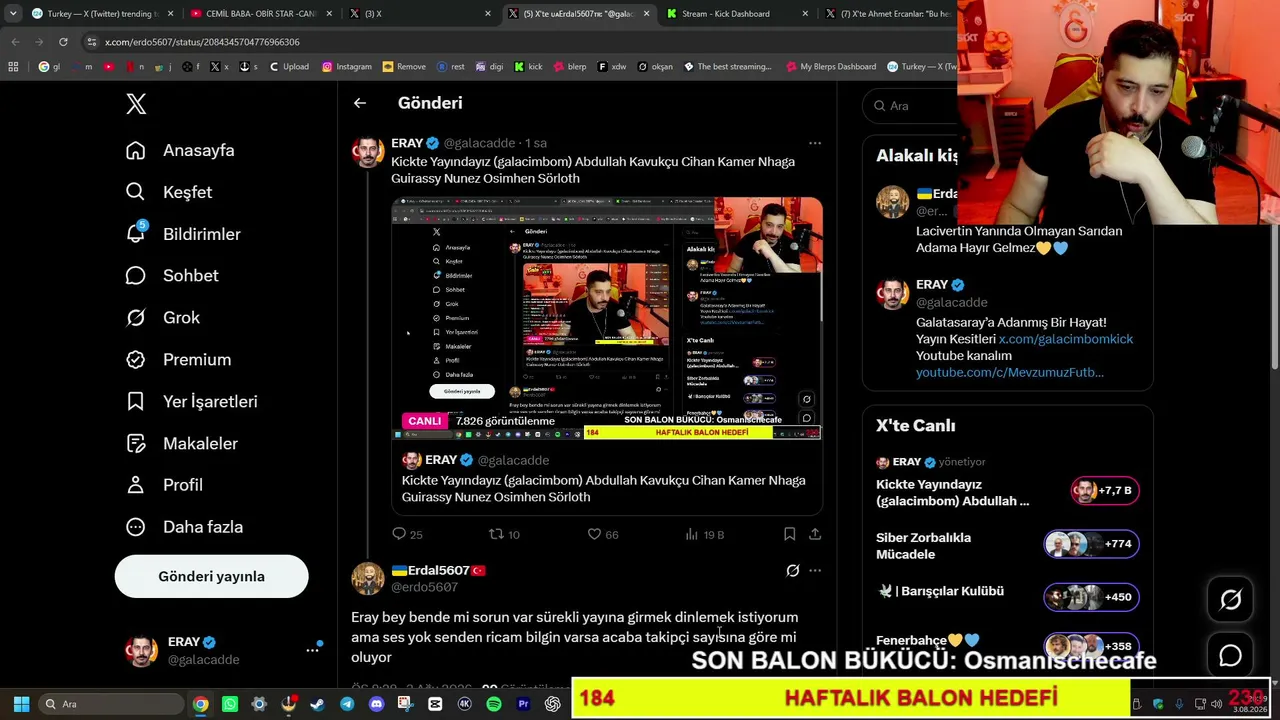The image size is (1280, 720).
Task: Open the Grok floating button
Action: pyautogui.click(x=1230, y=599)
